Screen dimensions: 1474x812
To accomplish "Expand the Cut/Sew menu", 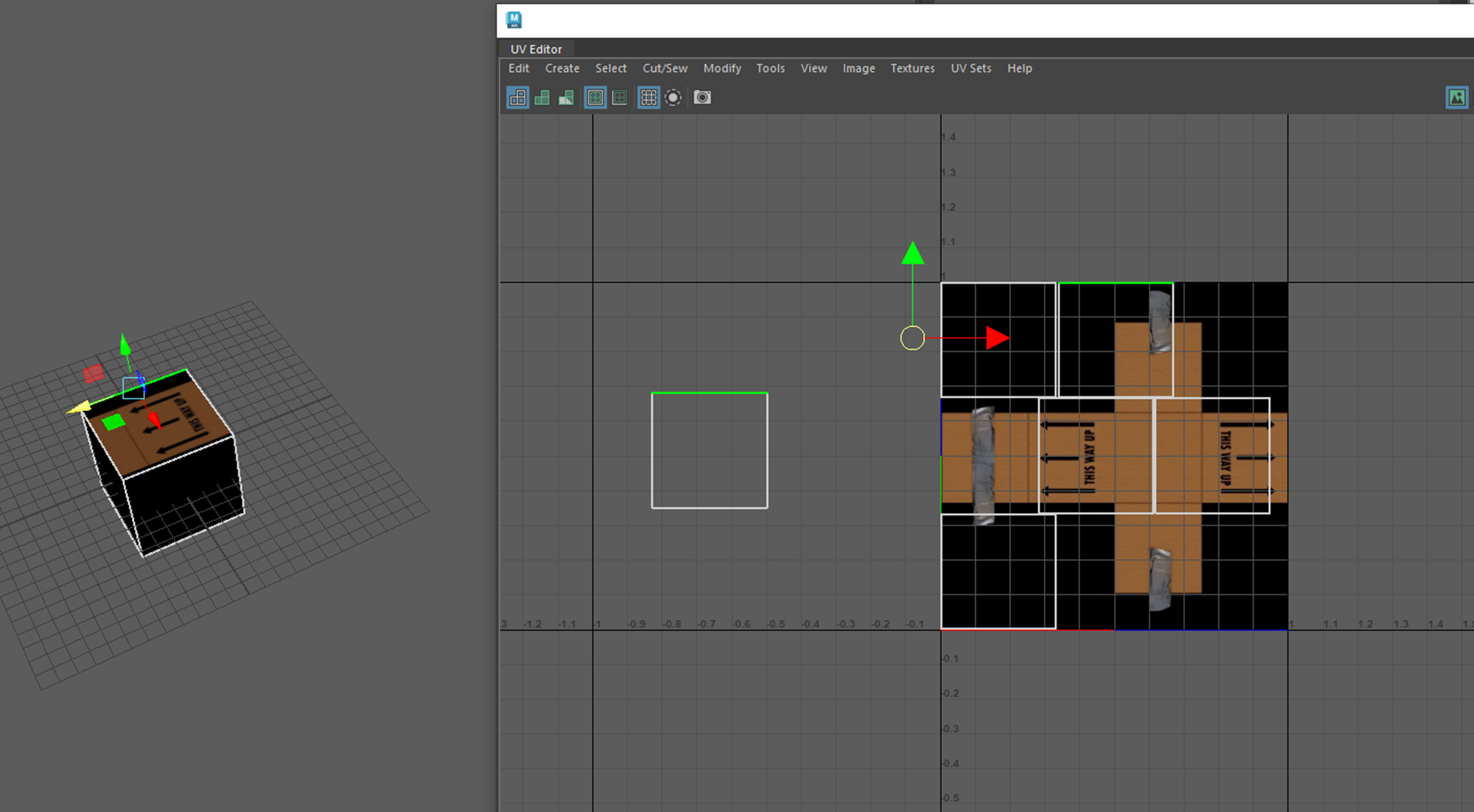I will pos(664,68).
